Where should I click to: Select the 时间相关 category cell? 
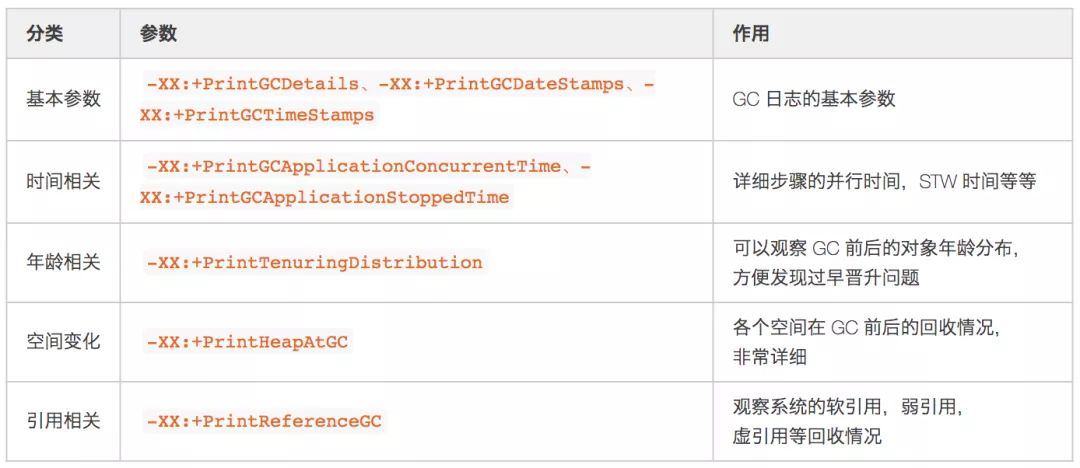[x=63, y=182]
